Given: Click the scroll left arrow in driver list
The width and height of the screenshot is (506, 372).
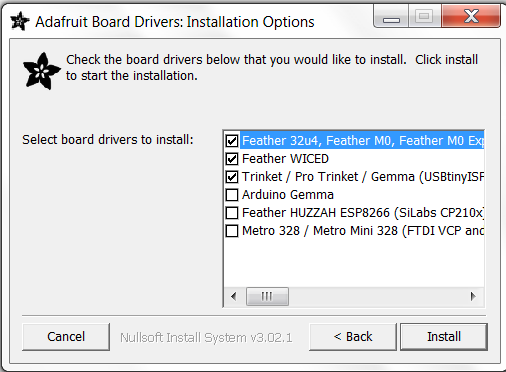Looking at the screenshot, I should click(234, 296).
